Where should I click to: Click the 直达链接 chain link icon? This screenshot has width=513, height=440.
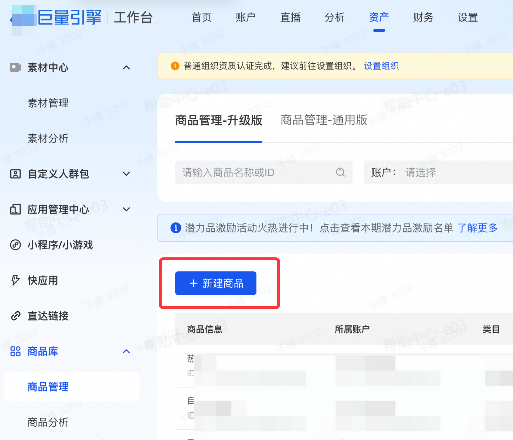[x=15, y=315]
